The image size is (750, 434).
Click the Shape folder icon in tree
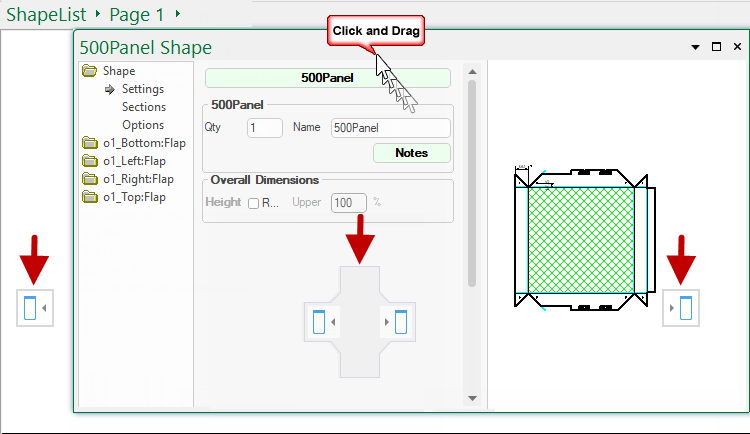(x=90, y=71)
